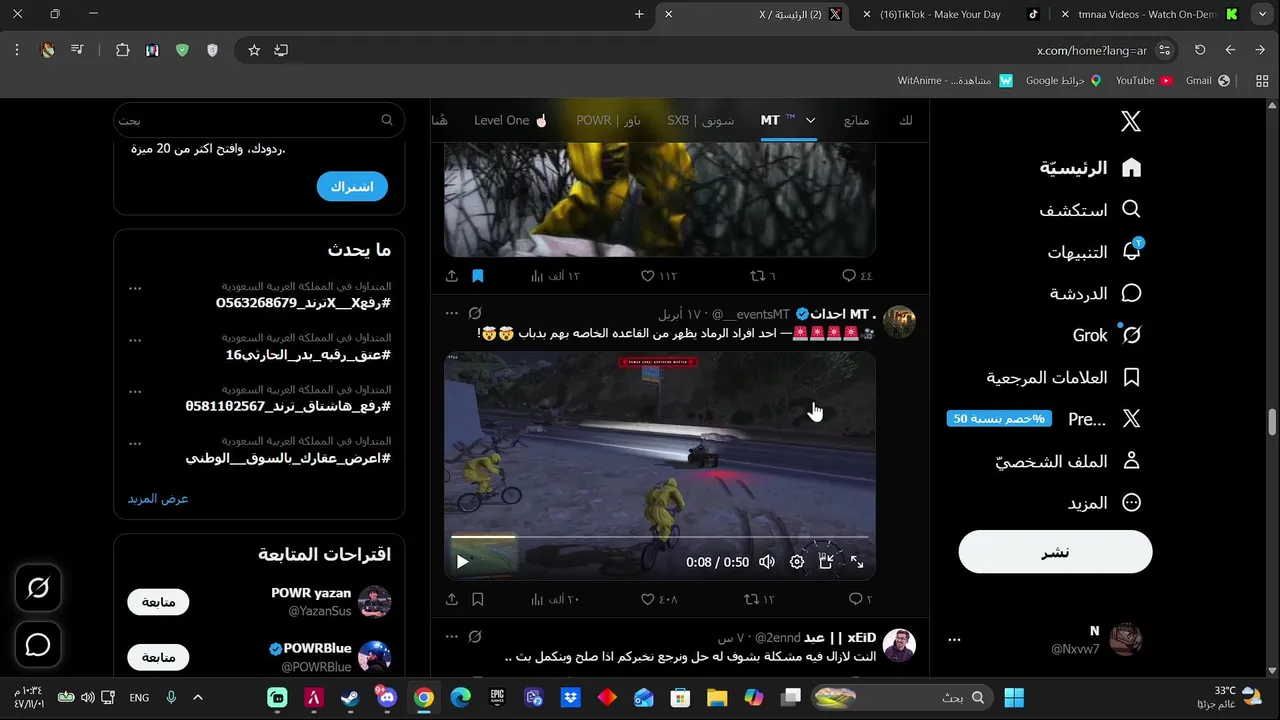
Task: Bookmark page with Chrome star icon
Action: tap(254, 50)
